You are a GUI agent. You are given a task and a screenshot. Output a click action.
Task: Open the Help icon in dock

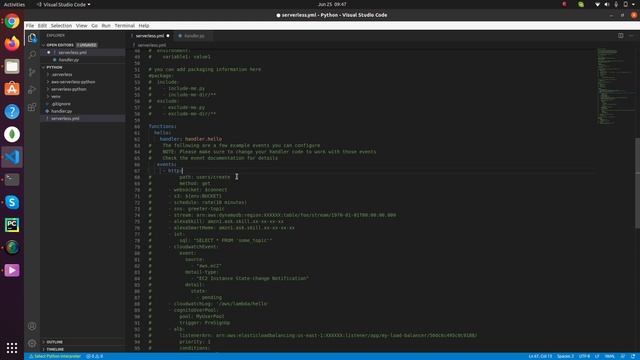12,111
